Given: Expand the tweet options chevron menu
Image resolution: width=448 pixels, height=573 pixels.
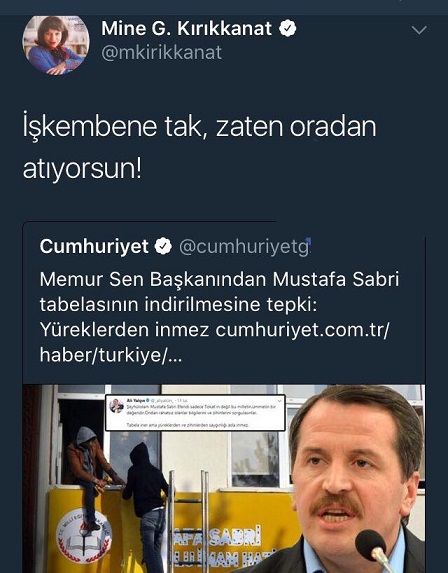Looking at the screenshot, I should coord(419,30).
